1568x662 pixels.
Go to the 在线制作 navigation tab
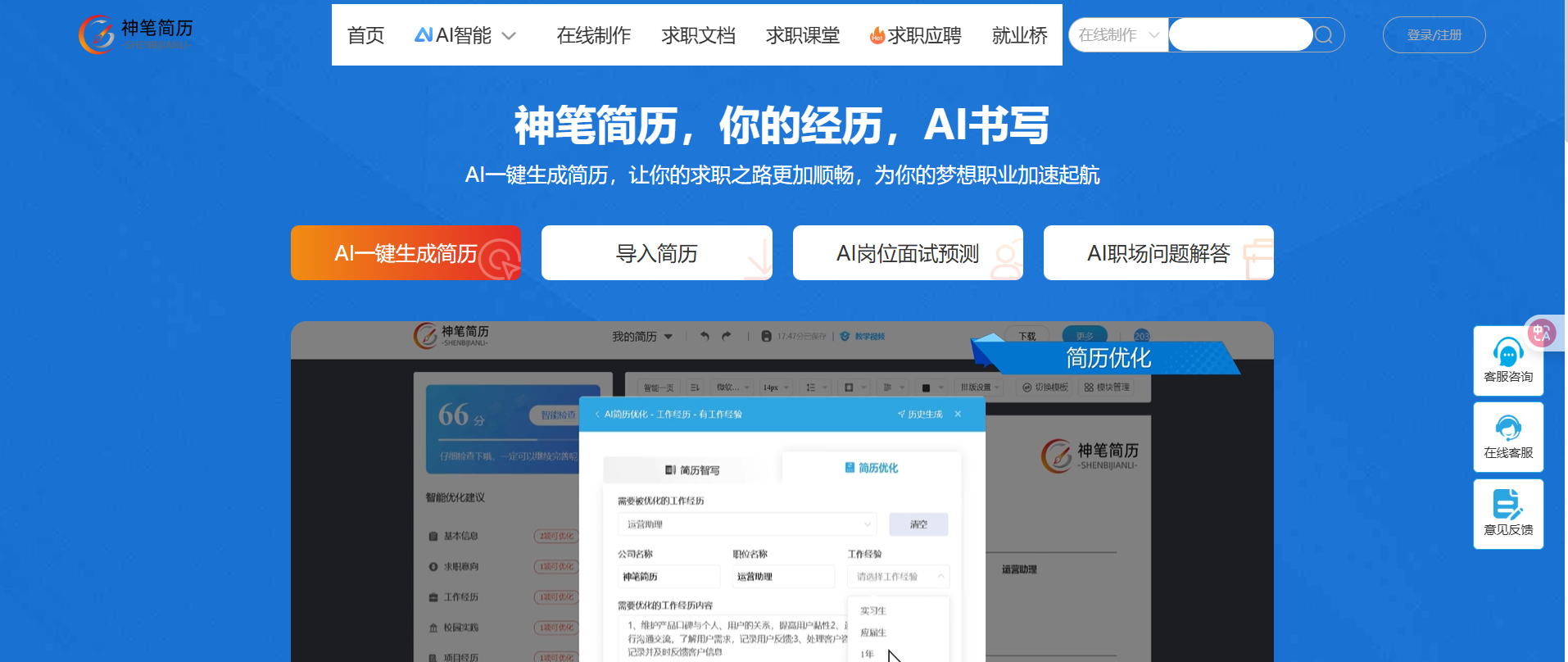click(593, 35)
